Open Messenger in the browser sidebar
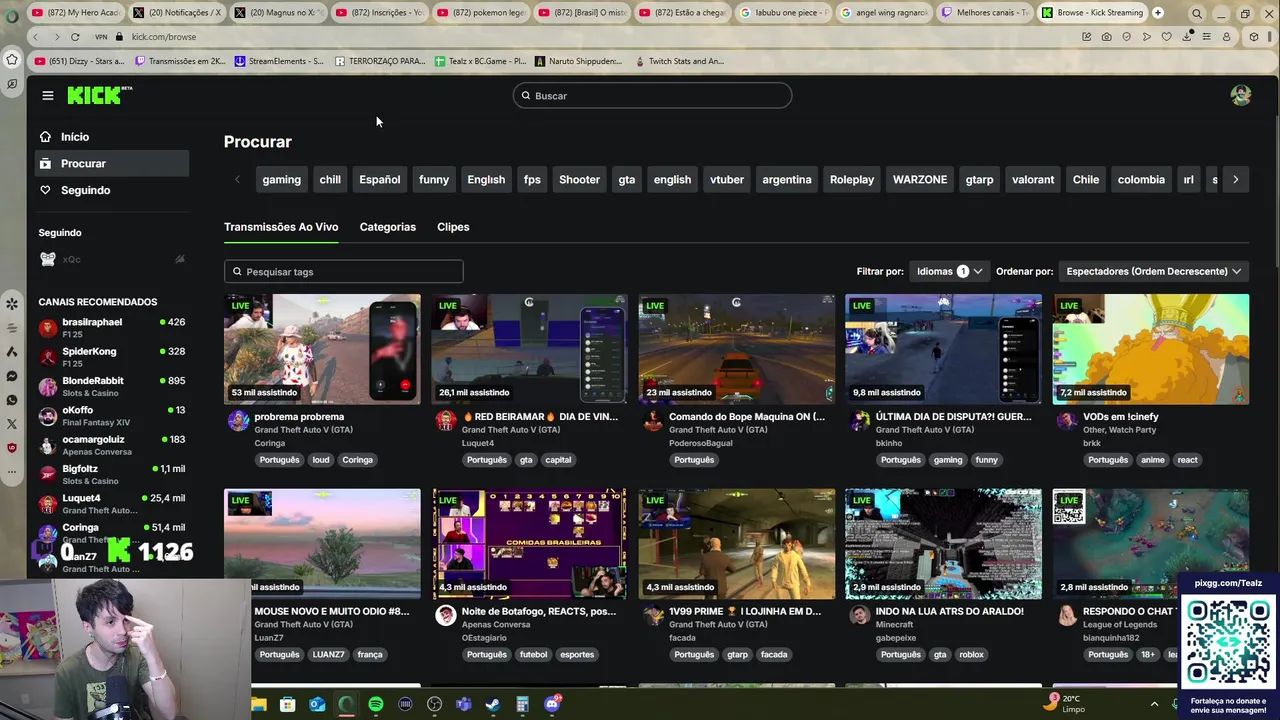1280x720 pixels. click(12, 376)
